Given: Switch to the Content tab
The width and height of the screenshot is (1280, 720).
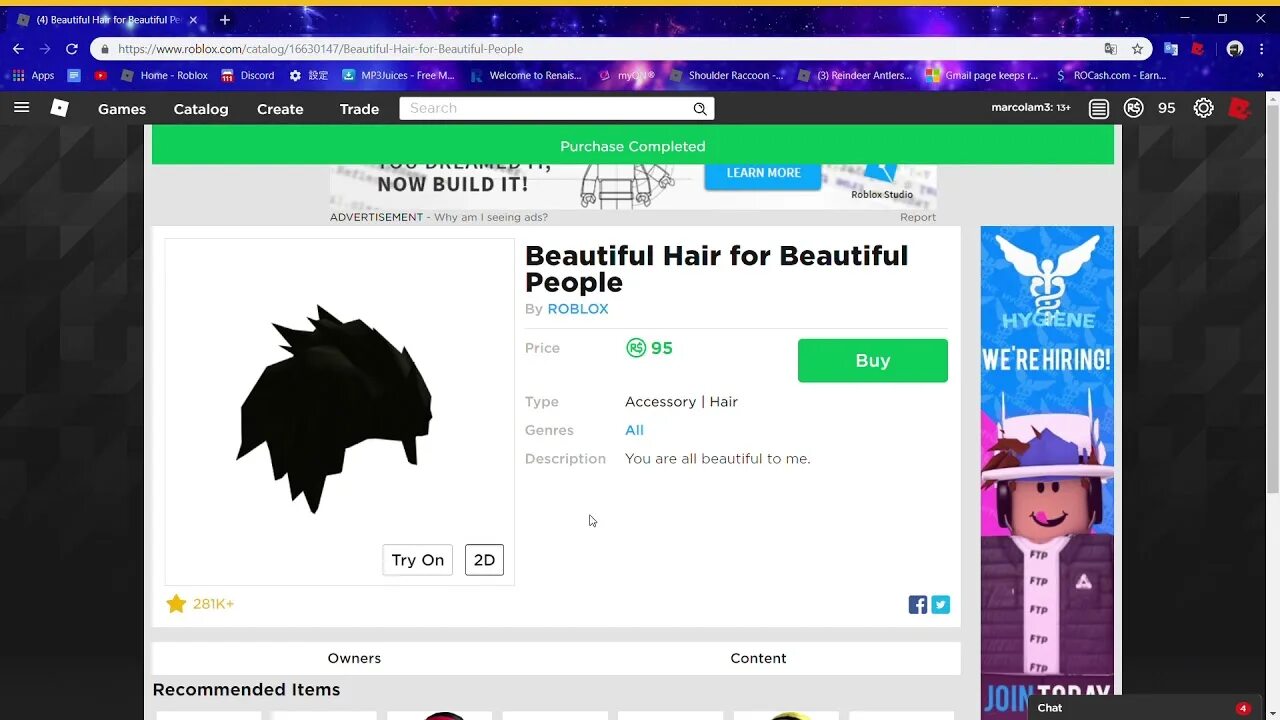Looking at the screenshot, I should click(x=758, y=658).
